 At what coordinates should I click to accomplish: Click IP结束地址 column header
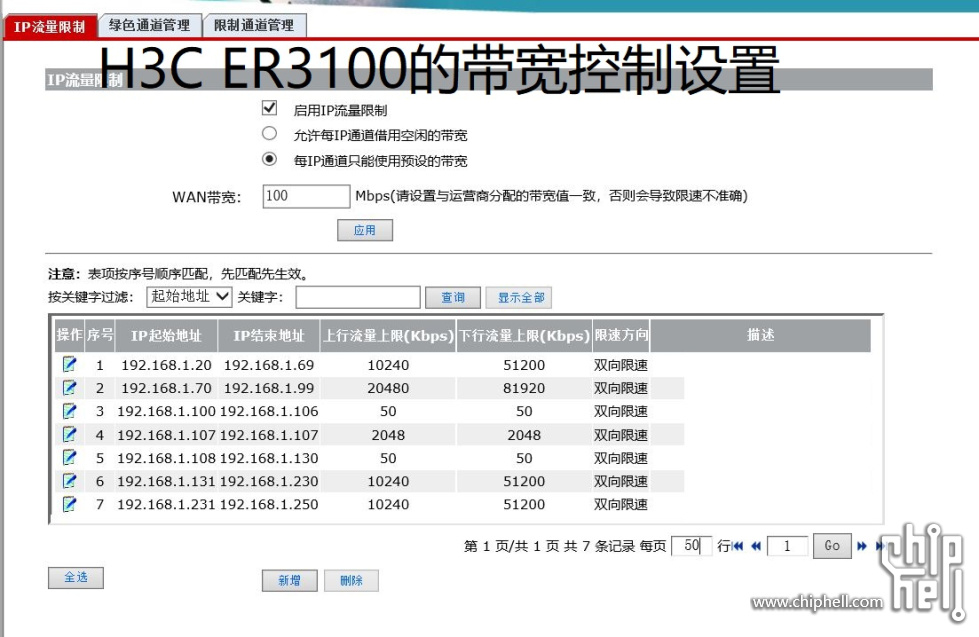click(268, 336)
